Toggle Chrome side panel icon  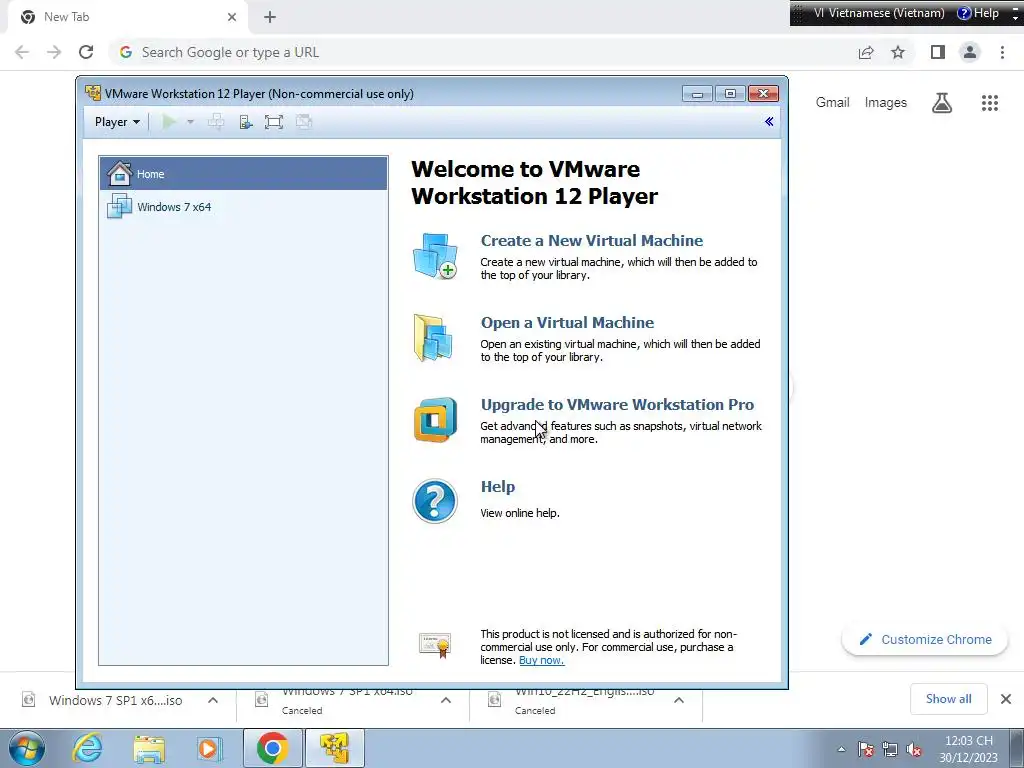938,52
